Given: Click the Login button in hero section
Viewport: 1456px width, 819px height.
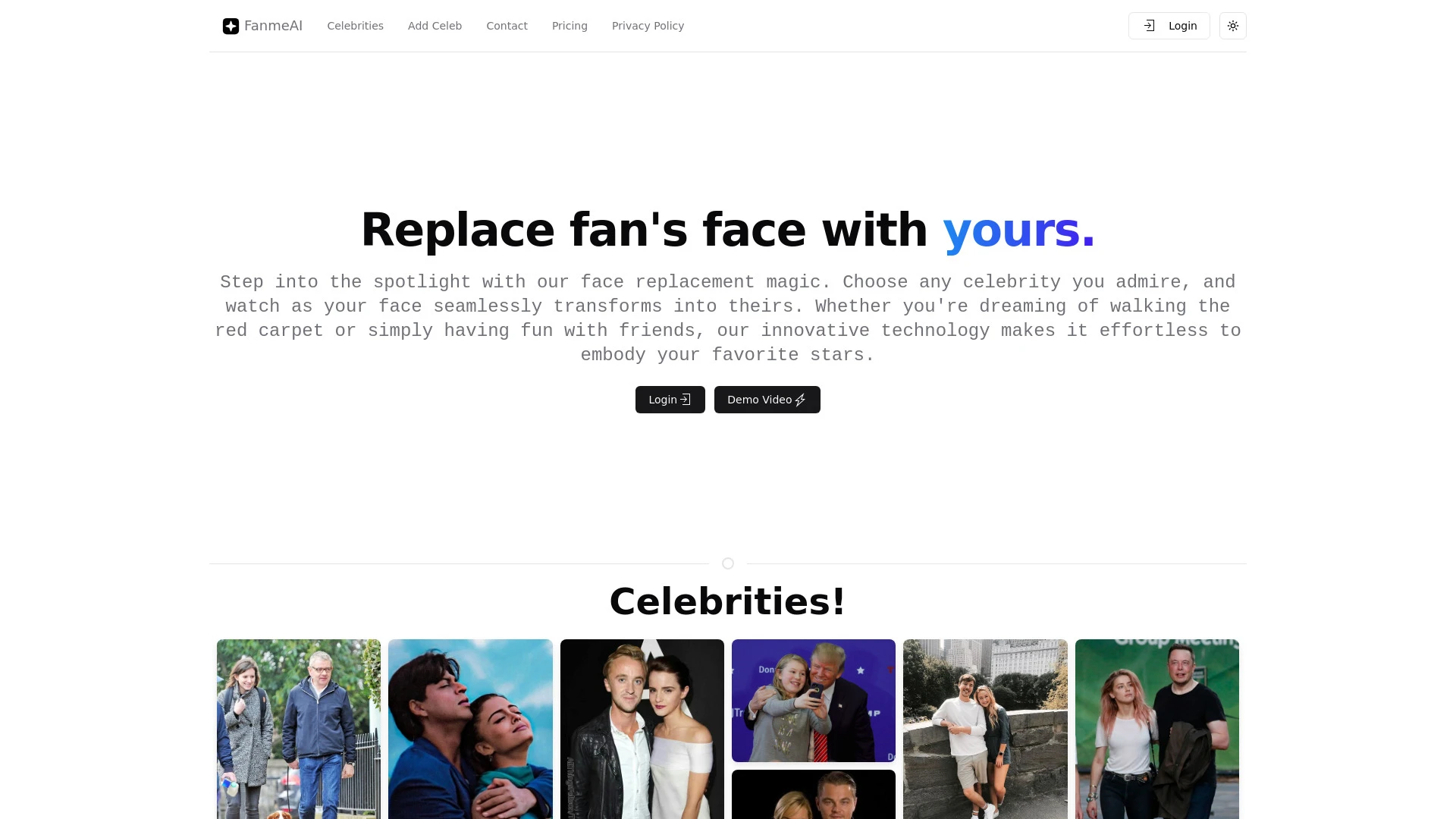Looking at the screenshot, I should click(x=670, y=399).
